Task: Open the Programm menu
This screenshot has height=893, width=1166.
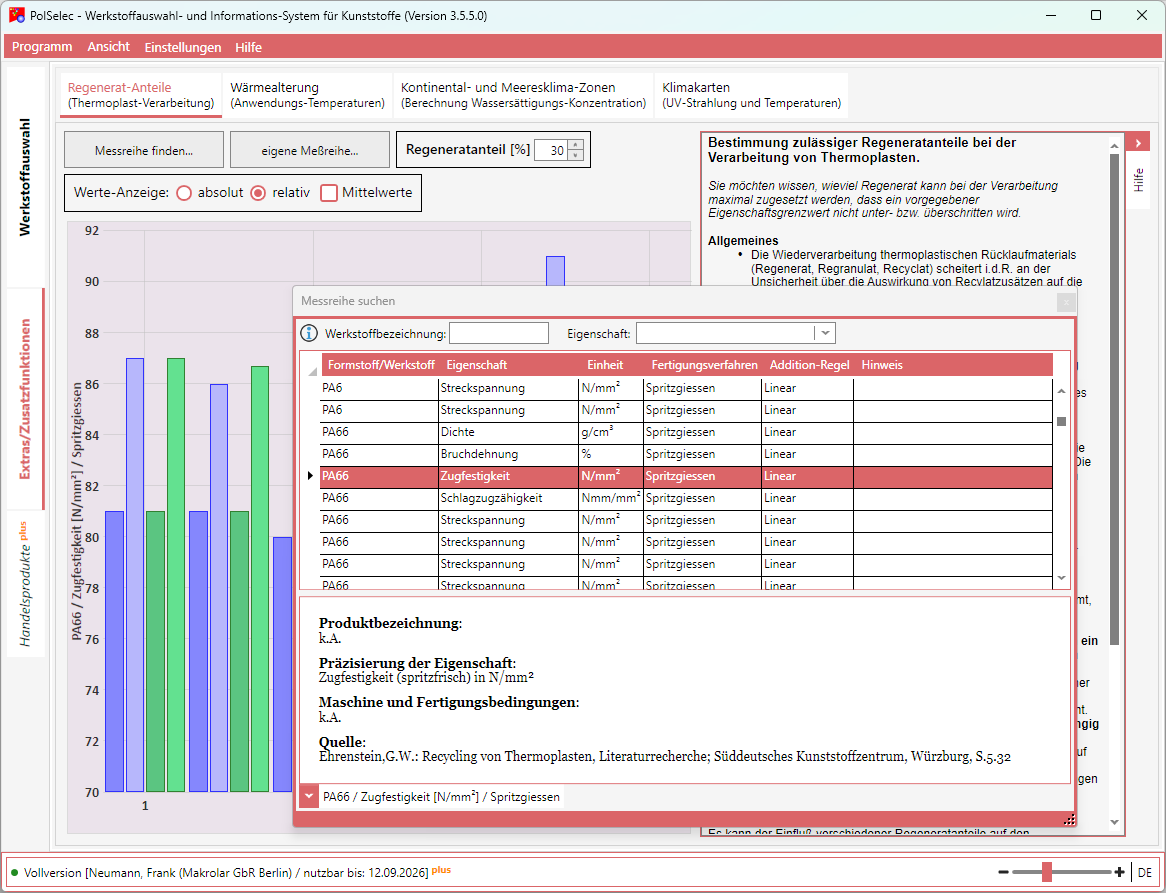Action: click(42, 47)
